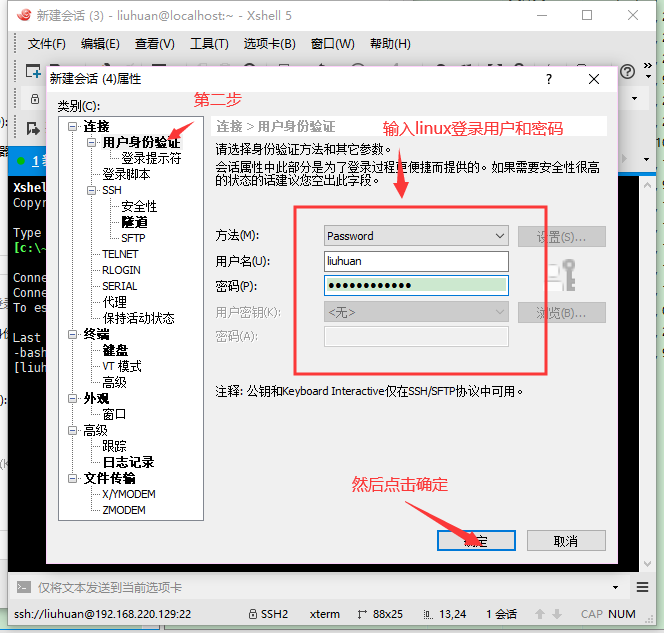The width and height of the screenshot is (664, 633).
Task: Select 保持活动状态 in the tree
Action: point(138,318)
